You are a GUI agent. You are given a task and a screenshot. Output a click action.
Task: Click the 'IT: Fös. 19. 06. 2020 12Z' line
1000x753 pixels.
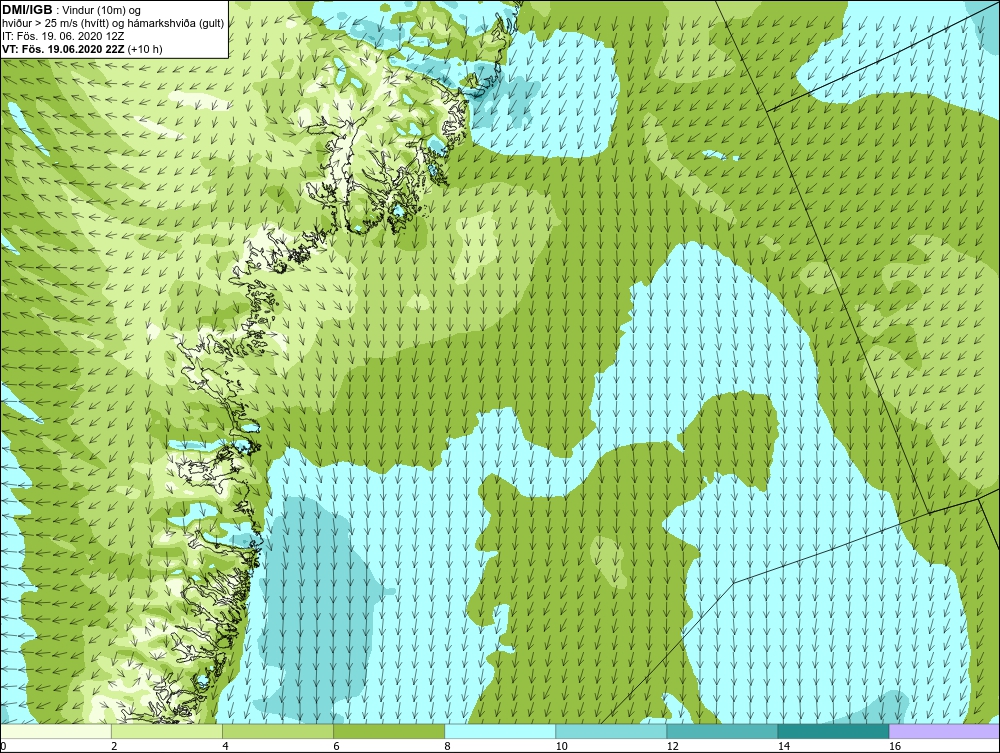62,36
